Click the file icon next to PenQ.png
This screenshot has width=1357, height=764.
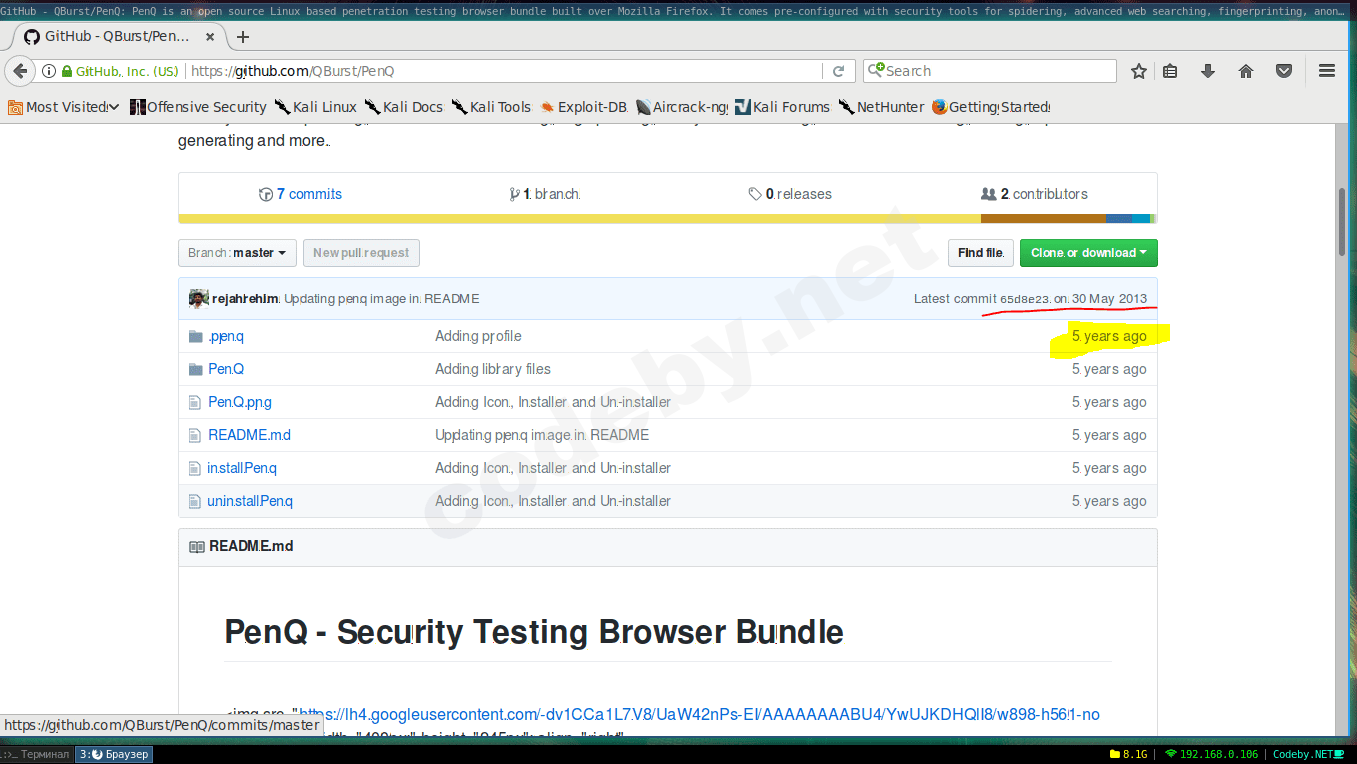tap(196, 402)
